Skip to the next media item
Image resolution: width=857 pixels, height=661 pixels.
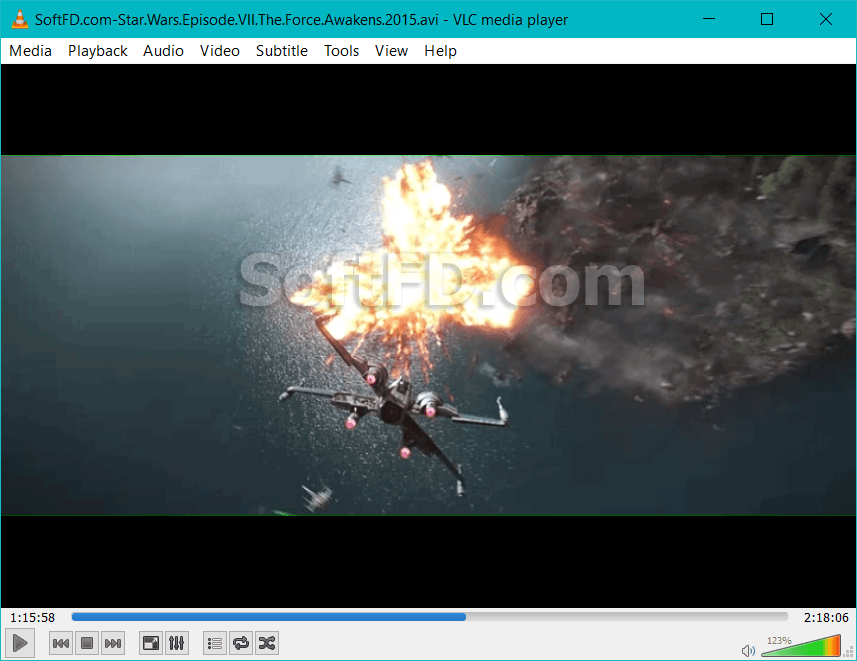[113, 644]
